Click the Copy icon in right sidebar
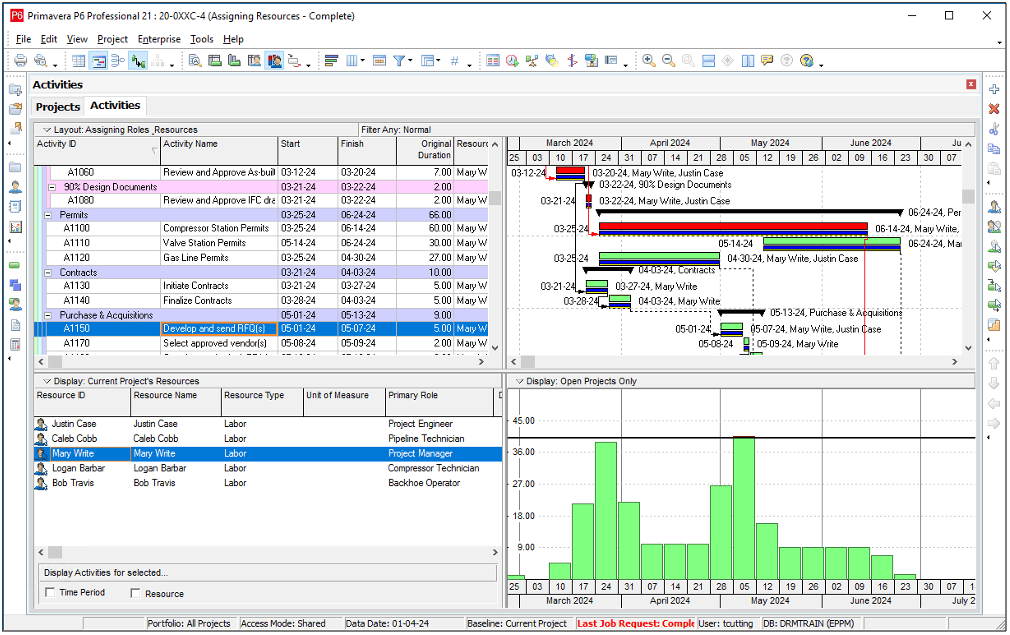The image size is (1010, 635). click(x=994, y=149)
